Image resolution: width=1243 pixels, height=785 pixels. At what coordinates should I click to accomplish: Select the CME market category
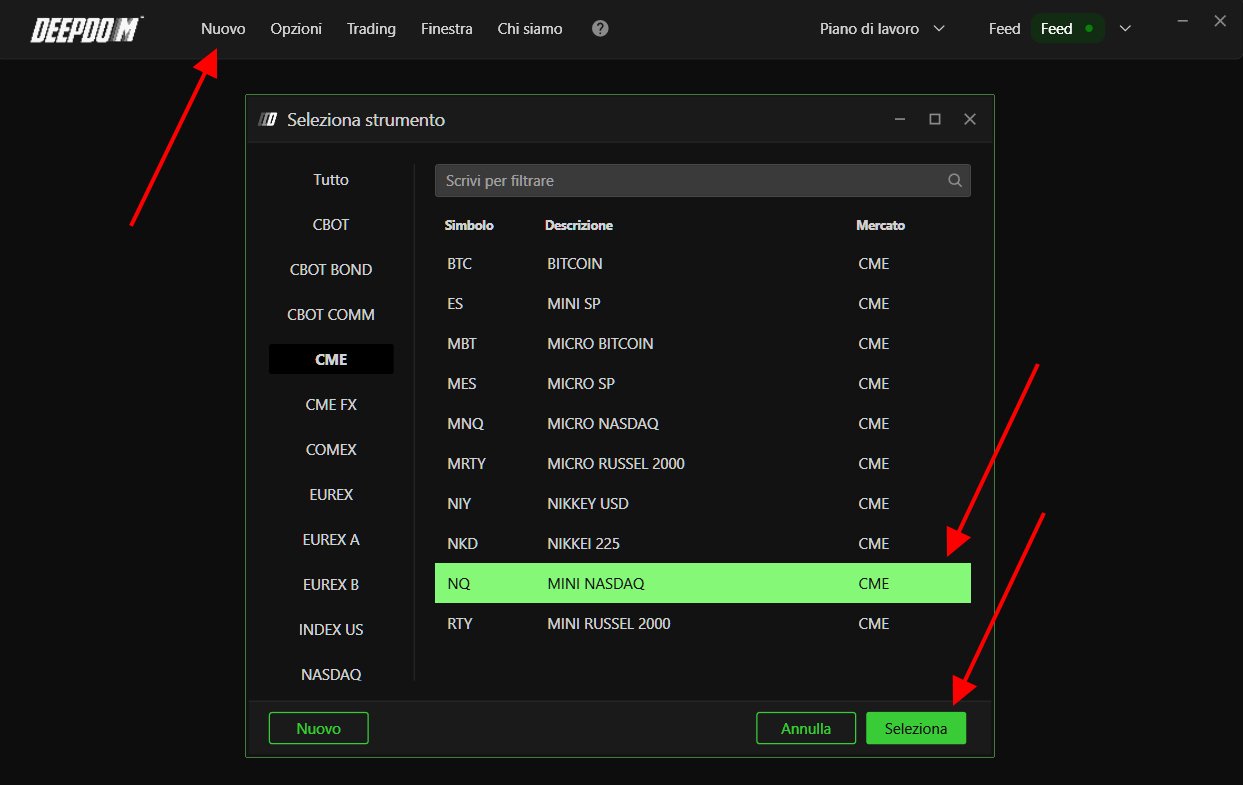[331, 360]
